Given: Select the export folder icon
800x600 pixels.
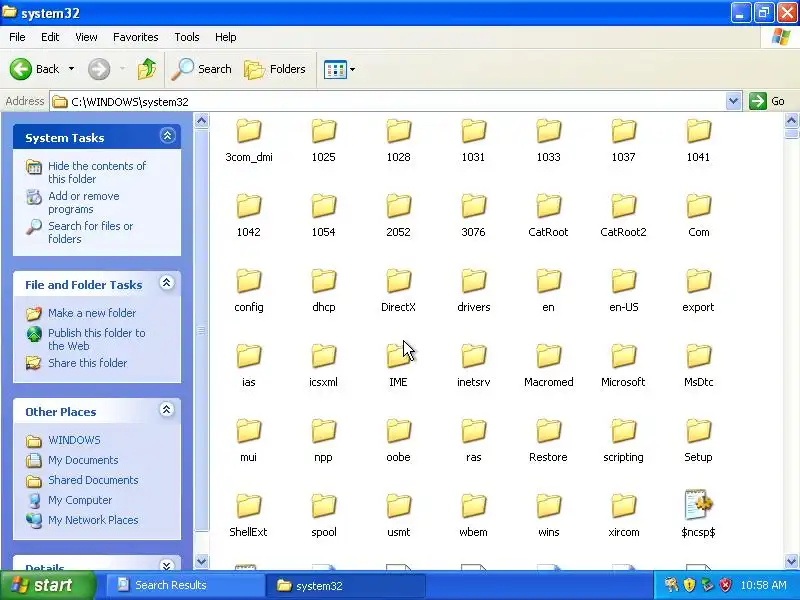Looking at the screenshot, I should click(x=698, y=282).
